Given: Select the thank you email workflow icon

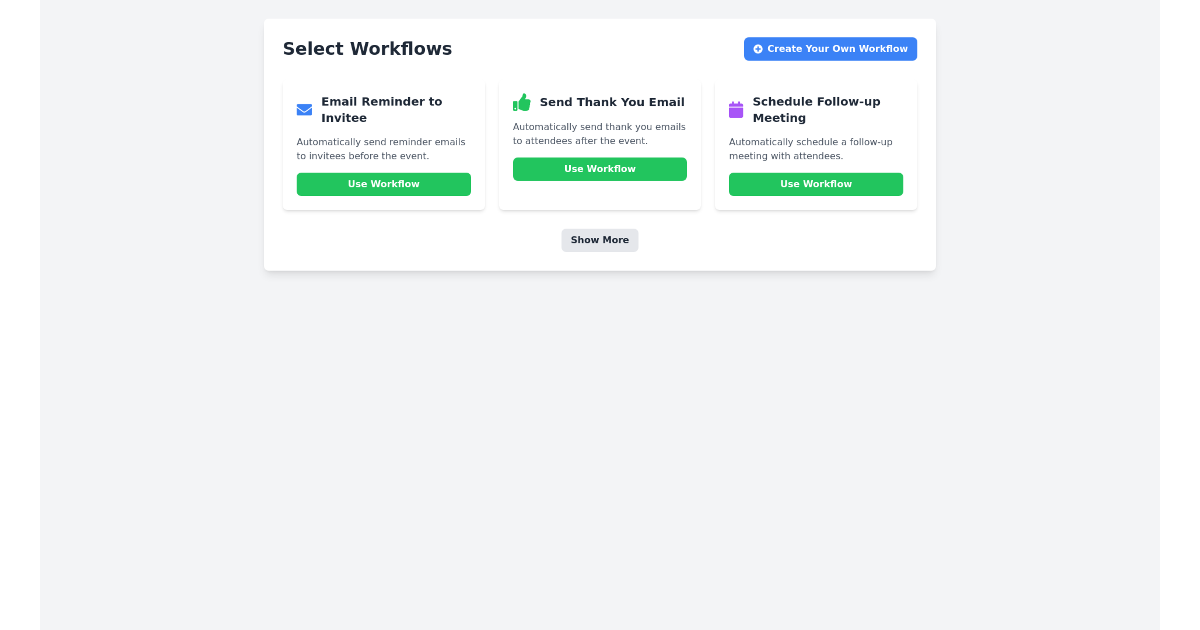Looking at the screenshot, I should 521,101.
